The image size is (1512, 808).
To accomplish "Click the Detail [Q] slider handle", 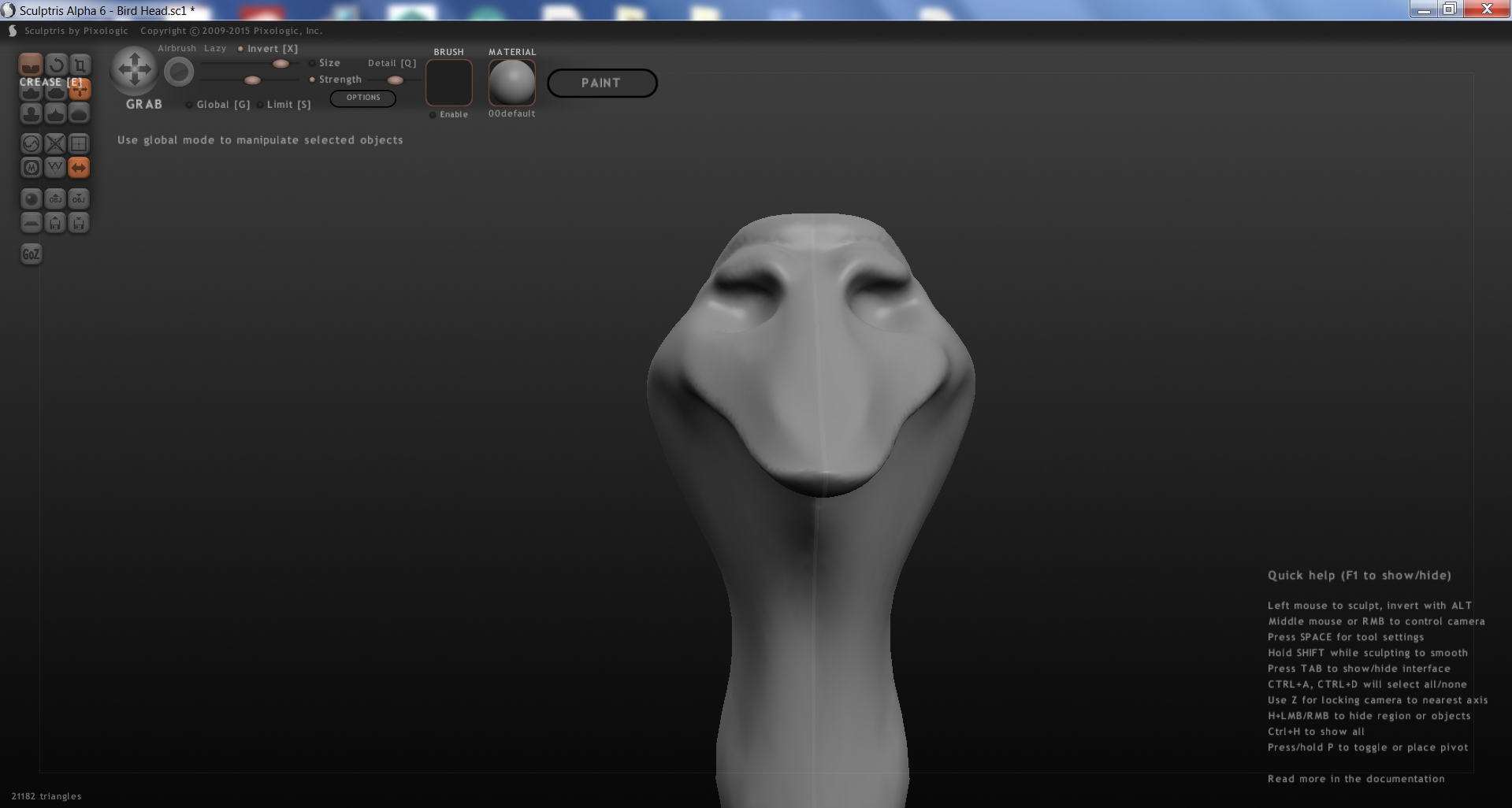I will click(x=396, y=80).
